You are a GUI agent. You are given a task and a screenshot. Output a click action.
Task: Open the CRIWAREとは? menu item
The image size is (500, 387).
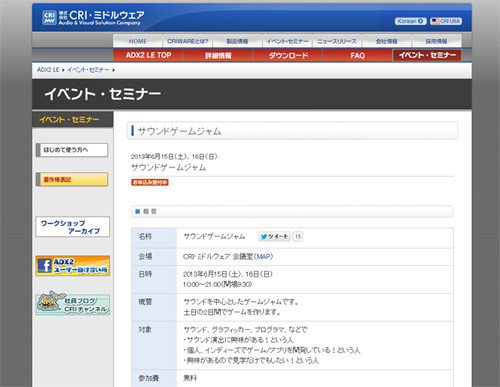[x=188, y=41]
